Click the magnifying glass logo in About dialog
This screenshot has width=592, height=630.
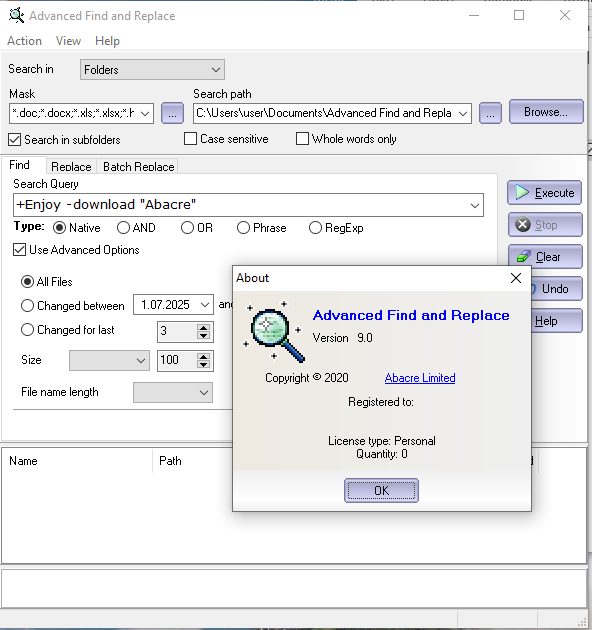point(274,331)
